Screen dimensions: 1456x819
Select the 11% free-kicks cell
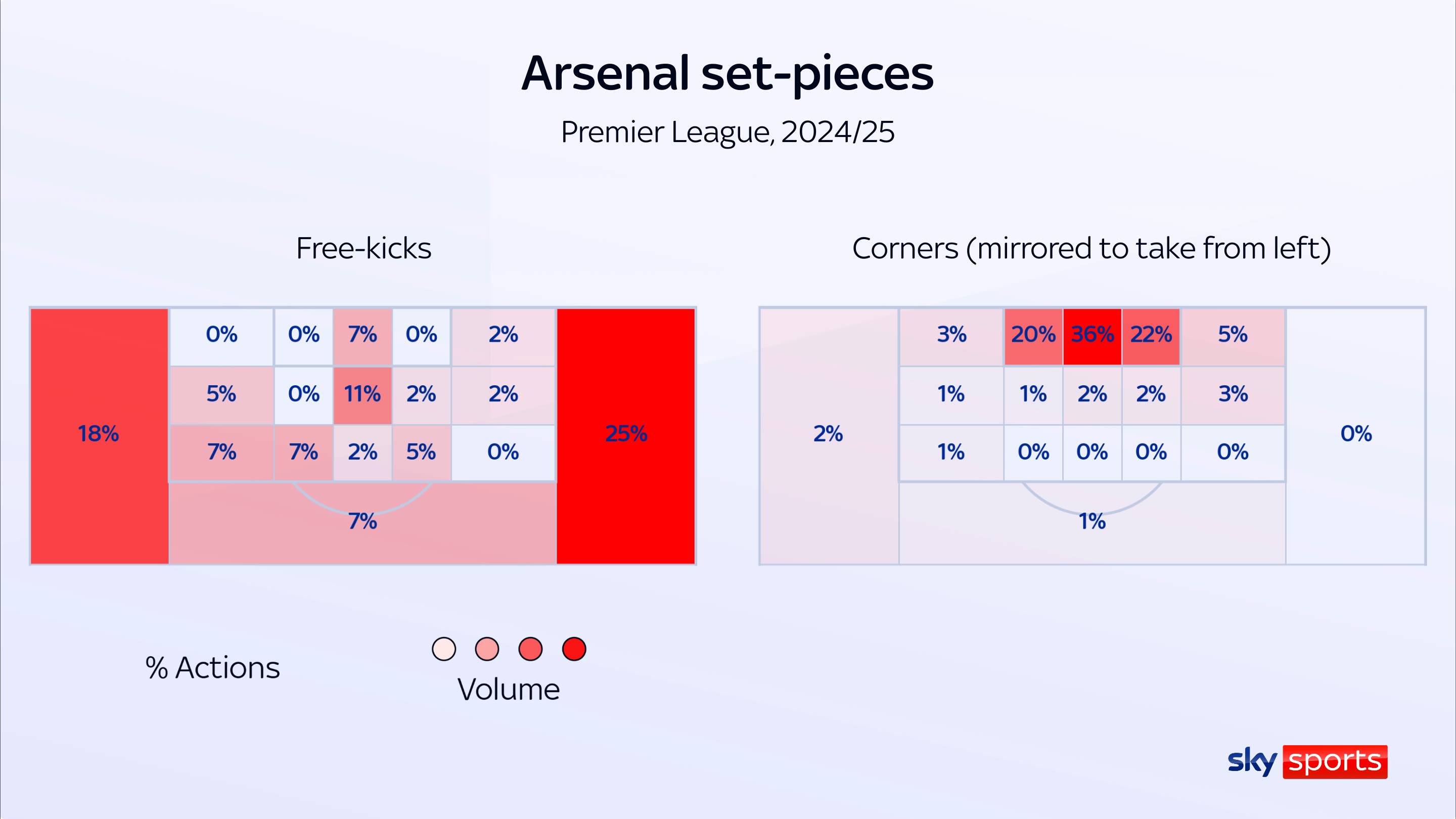click(x=362, y=394)
